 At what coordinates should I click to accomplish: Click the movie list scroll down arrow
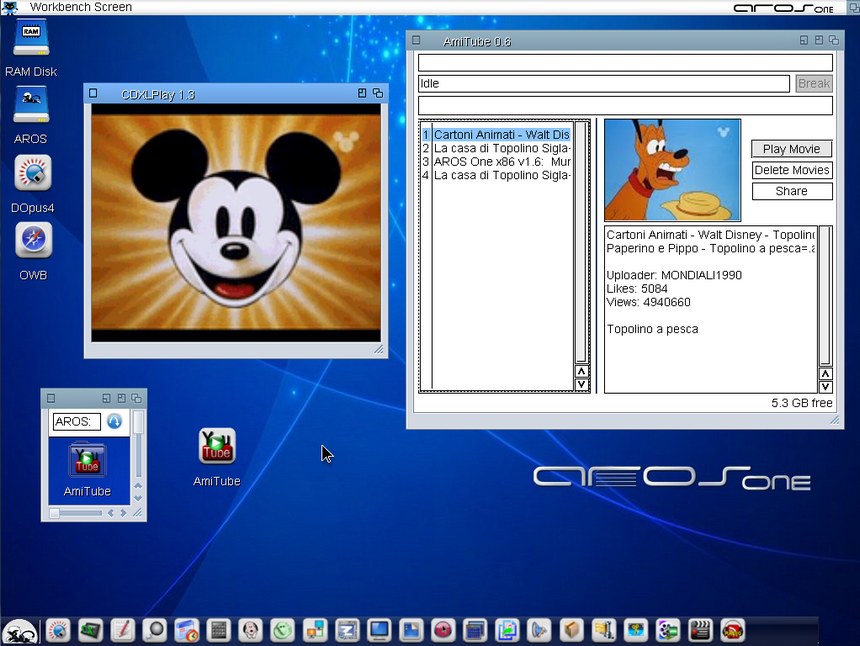tap(581, 385)
